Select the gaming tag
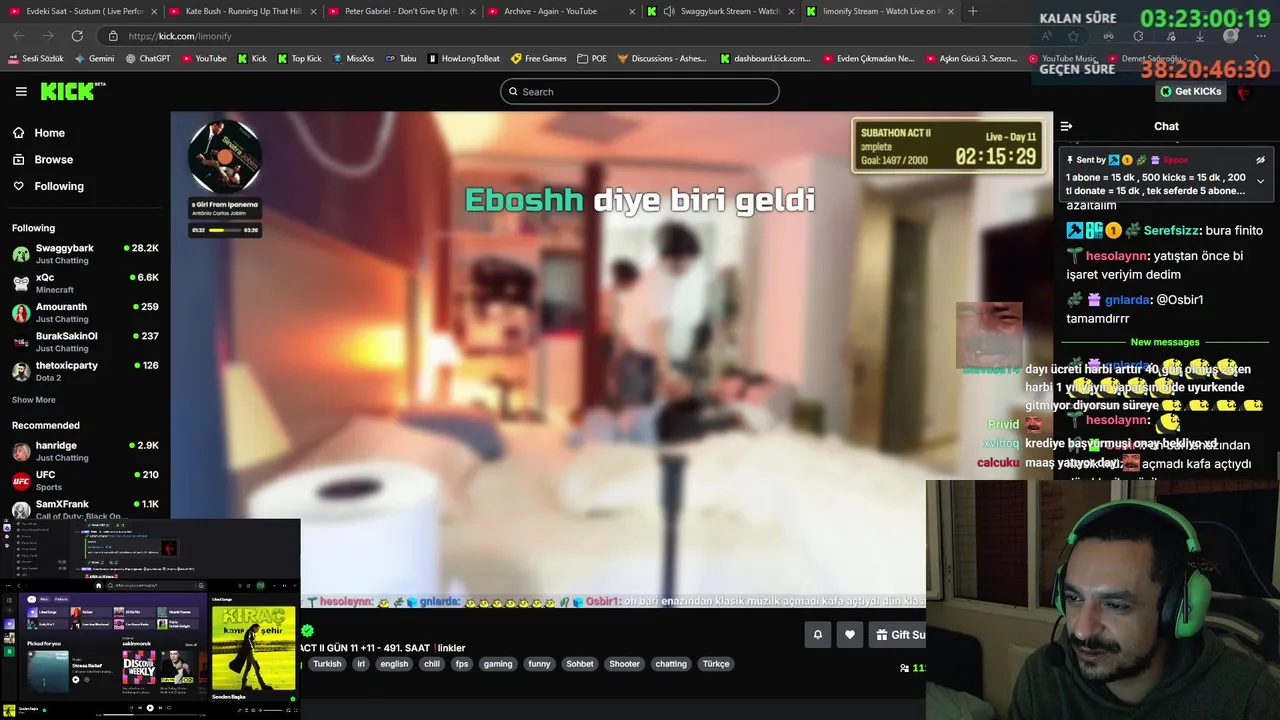This screenshot has width=1280, height=720. point(498,664)
